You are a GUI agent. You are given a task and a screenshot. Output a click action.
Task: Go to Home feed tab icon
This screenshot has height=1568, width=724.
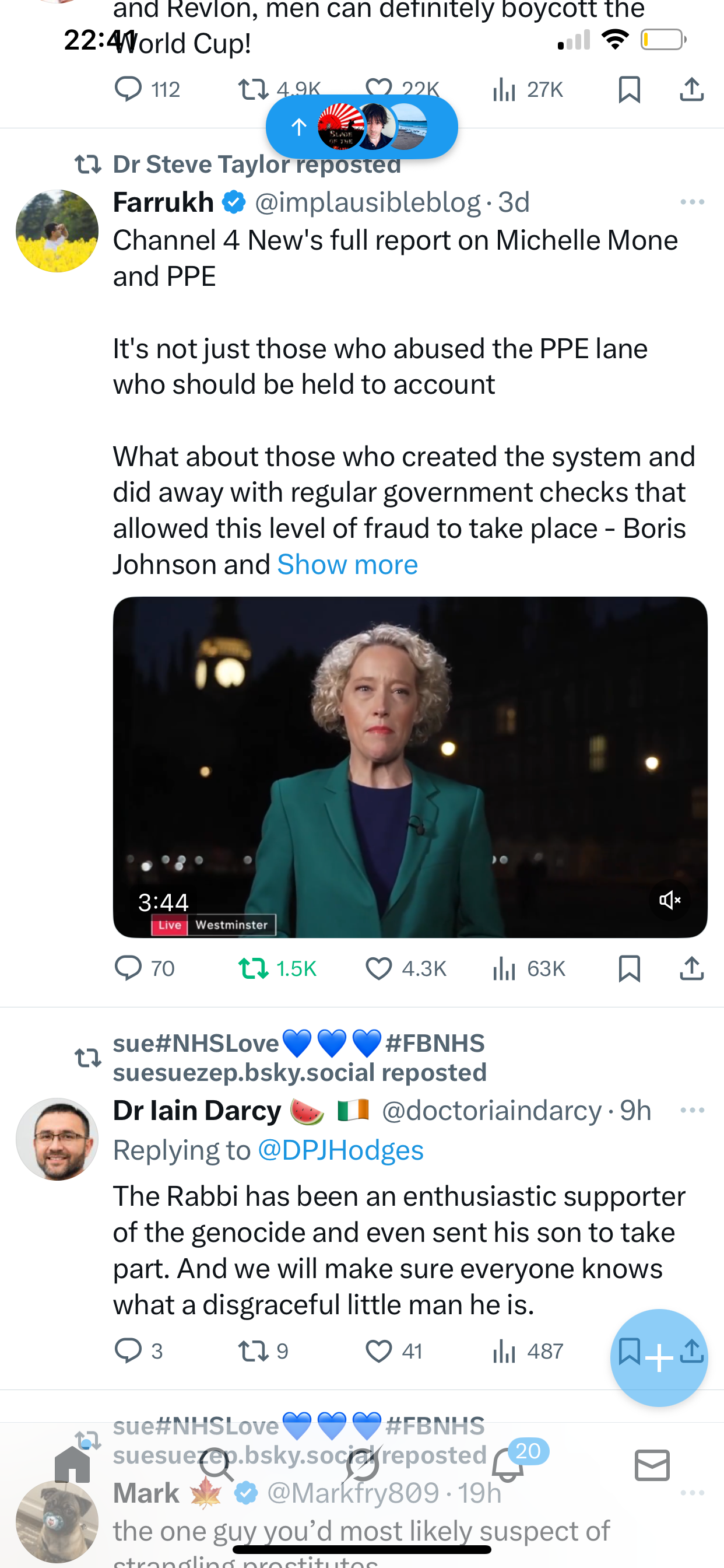[x=72, y=1466]
